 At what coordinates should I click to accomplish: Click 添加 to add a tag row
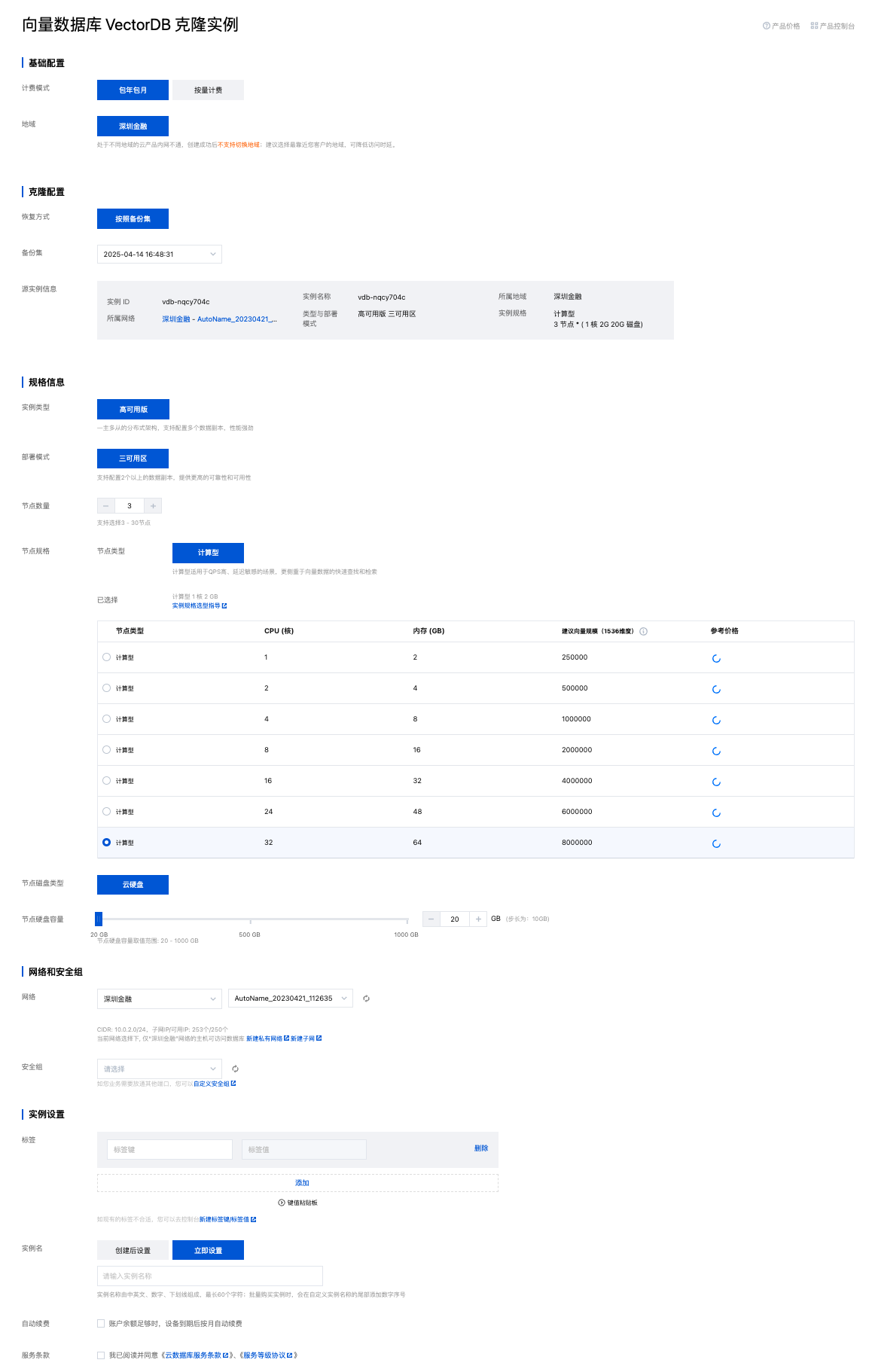[x=297, y=1183]
